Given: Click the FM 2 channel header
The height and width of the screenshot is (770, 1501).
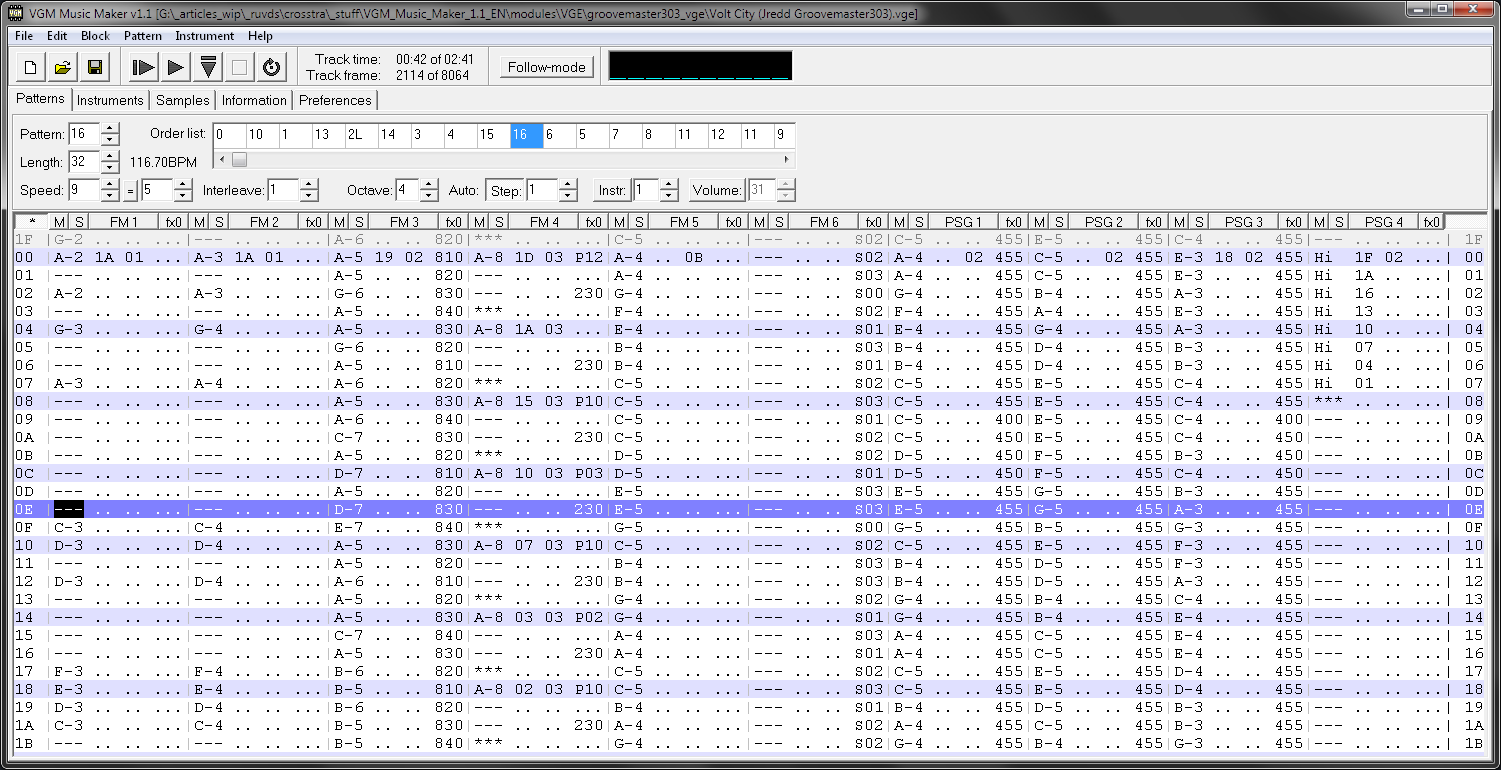Looking at the screenshot, I should [x=265, y=221].
